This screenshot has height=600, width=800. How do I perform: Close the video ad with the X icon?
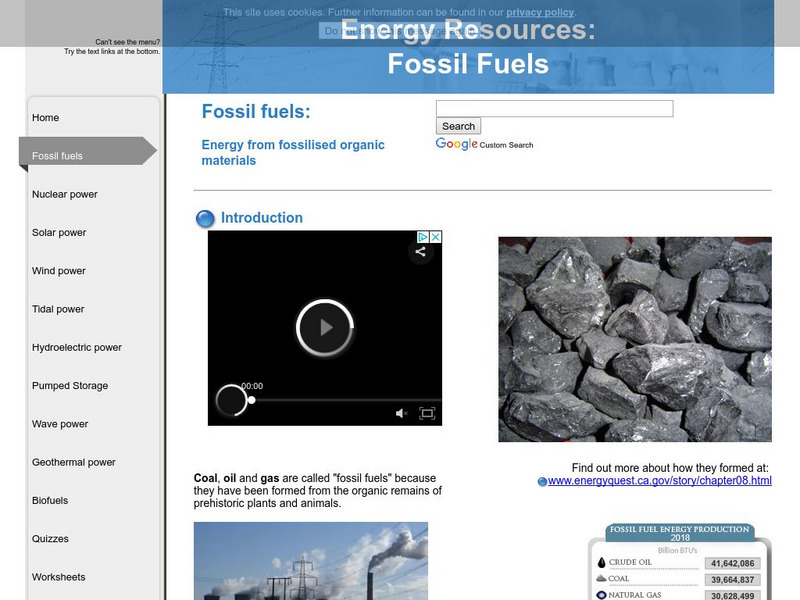435,237
